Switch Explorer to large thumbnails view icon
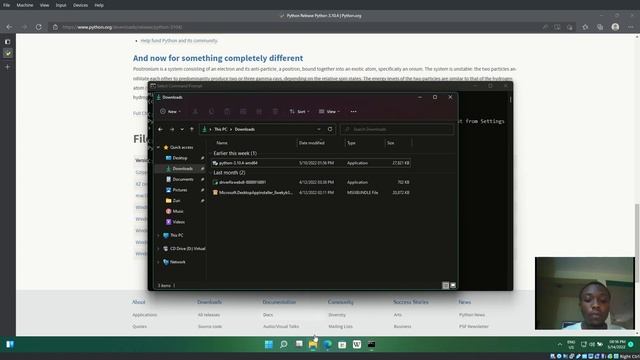The width and height of the screenshot is (640, 360). pos(453,285)
